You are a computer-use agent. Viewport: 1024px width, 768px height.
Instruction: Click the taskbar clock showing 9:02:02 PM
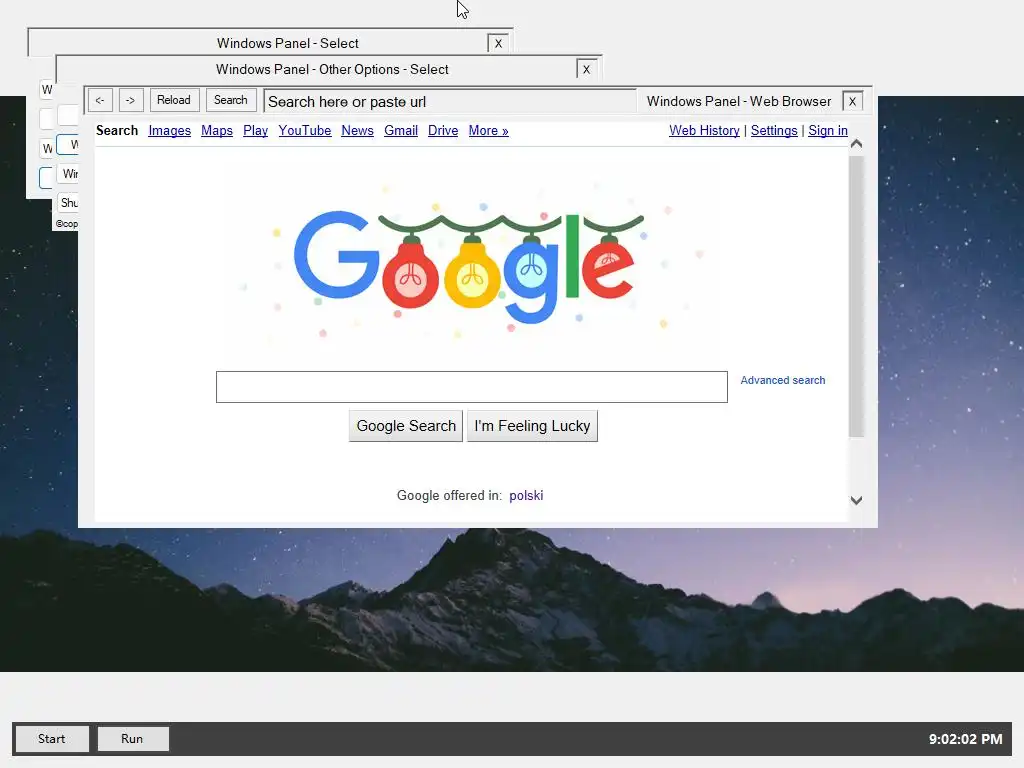(965, 739)
